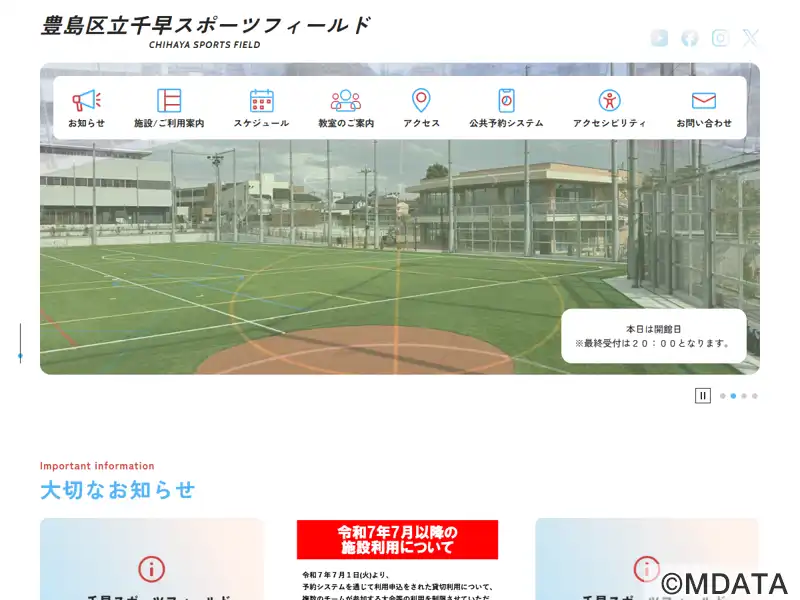The image size is (800, 600).
Task: Open the X (Twitter) social icon
Action: click(x=751, y=38)
